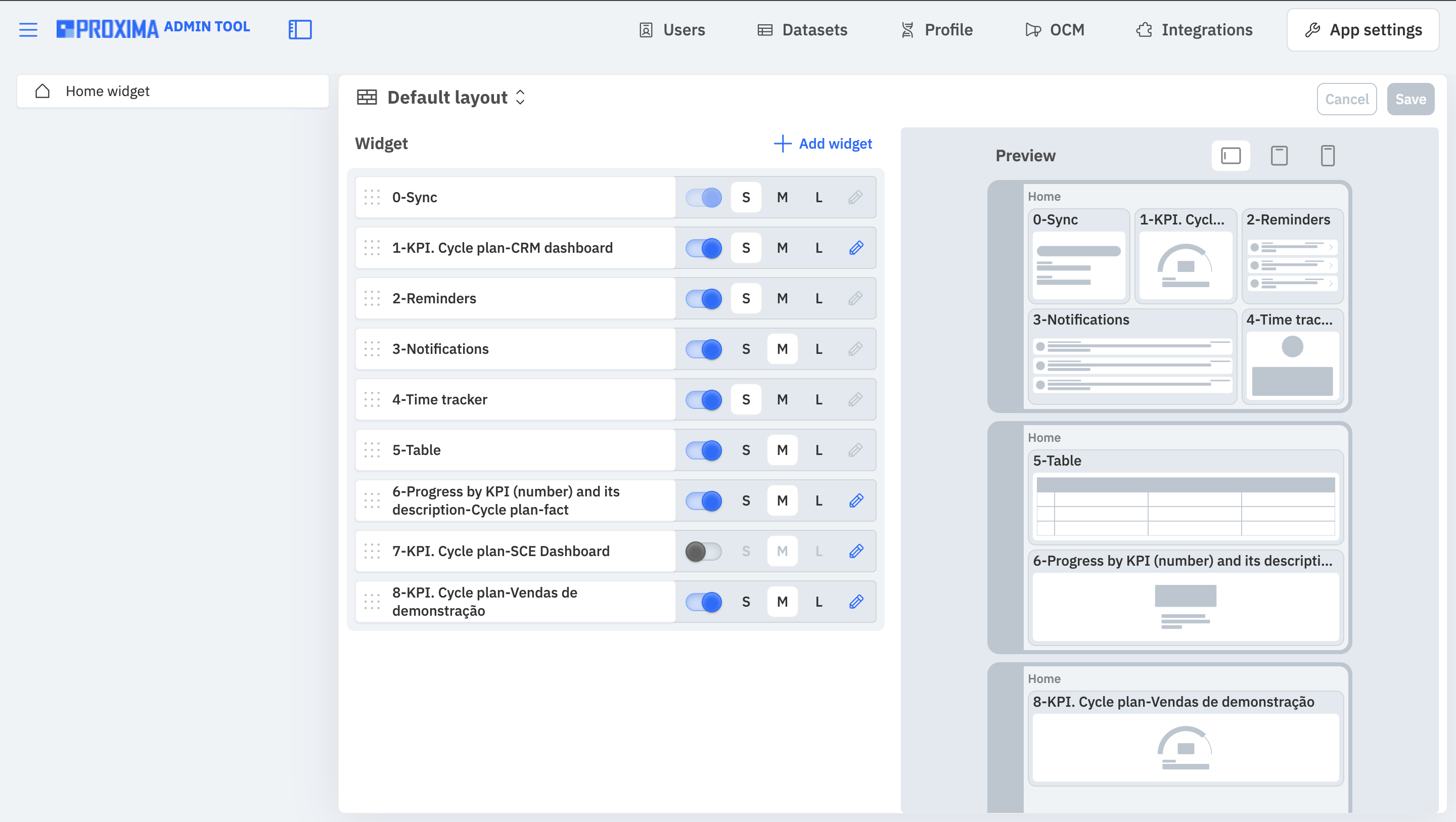1456x822 pixels.
Task: Select mobile phone preview icon
Action: (1328, 156)
